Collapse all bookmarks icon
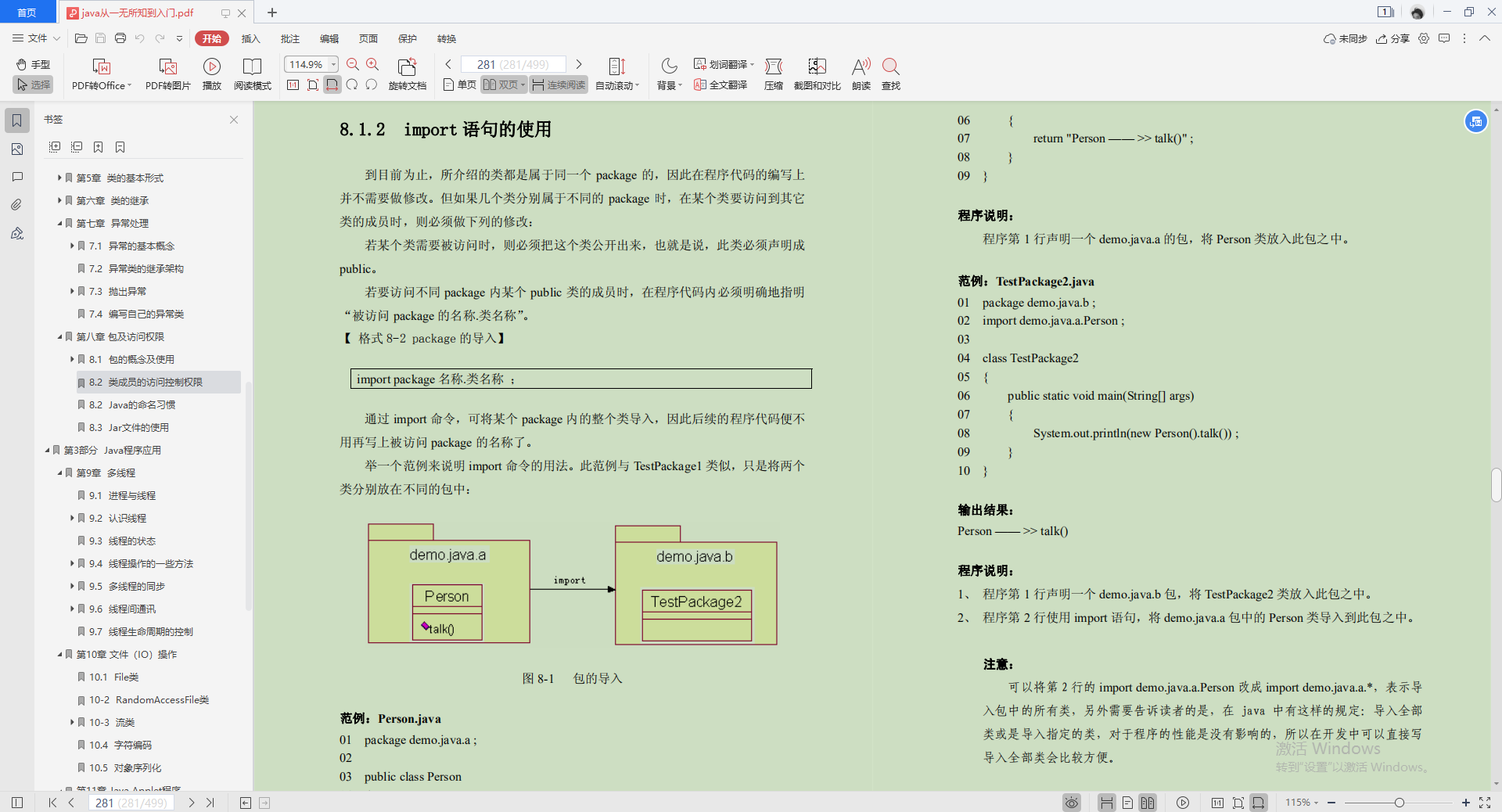The image size is (1502, 812). click(x=77, y=147)
